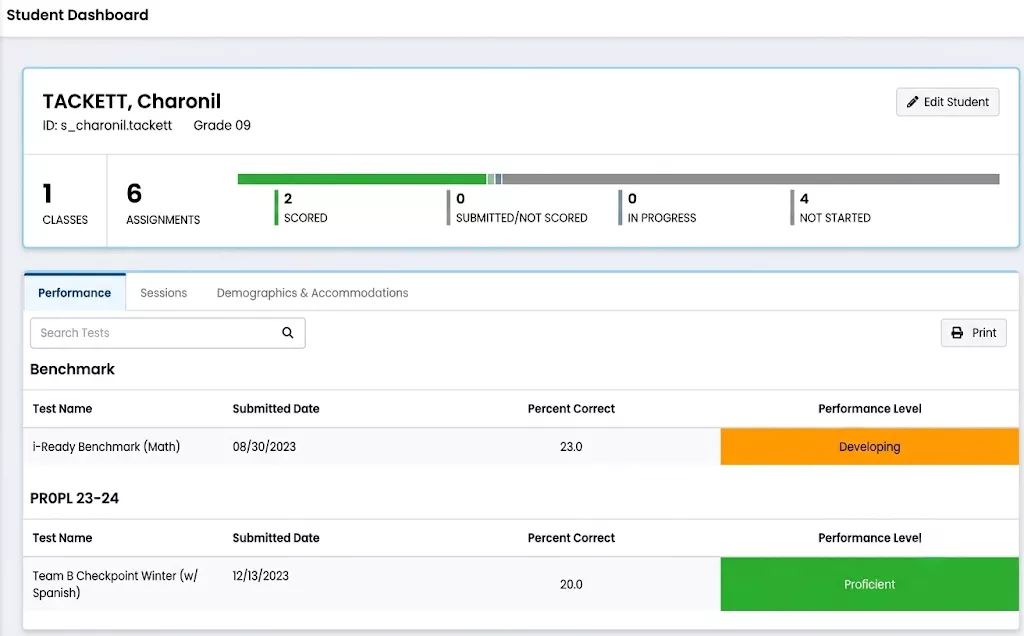Click the 1 Classes count
The image size is (1024, 636).
coord(65,204)
